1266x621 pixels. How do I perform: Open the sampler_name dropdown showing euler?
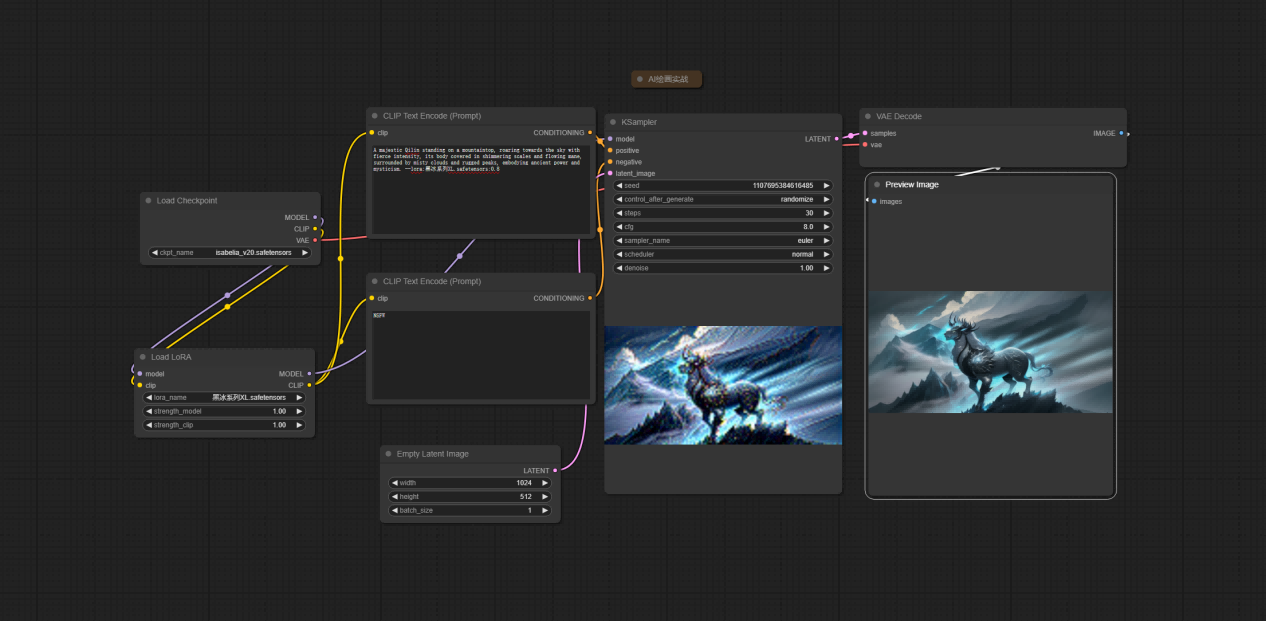[722, 241]
